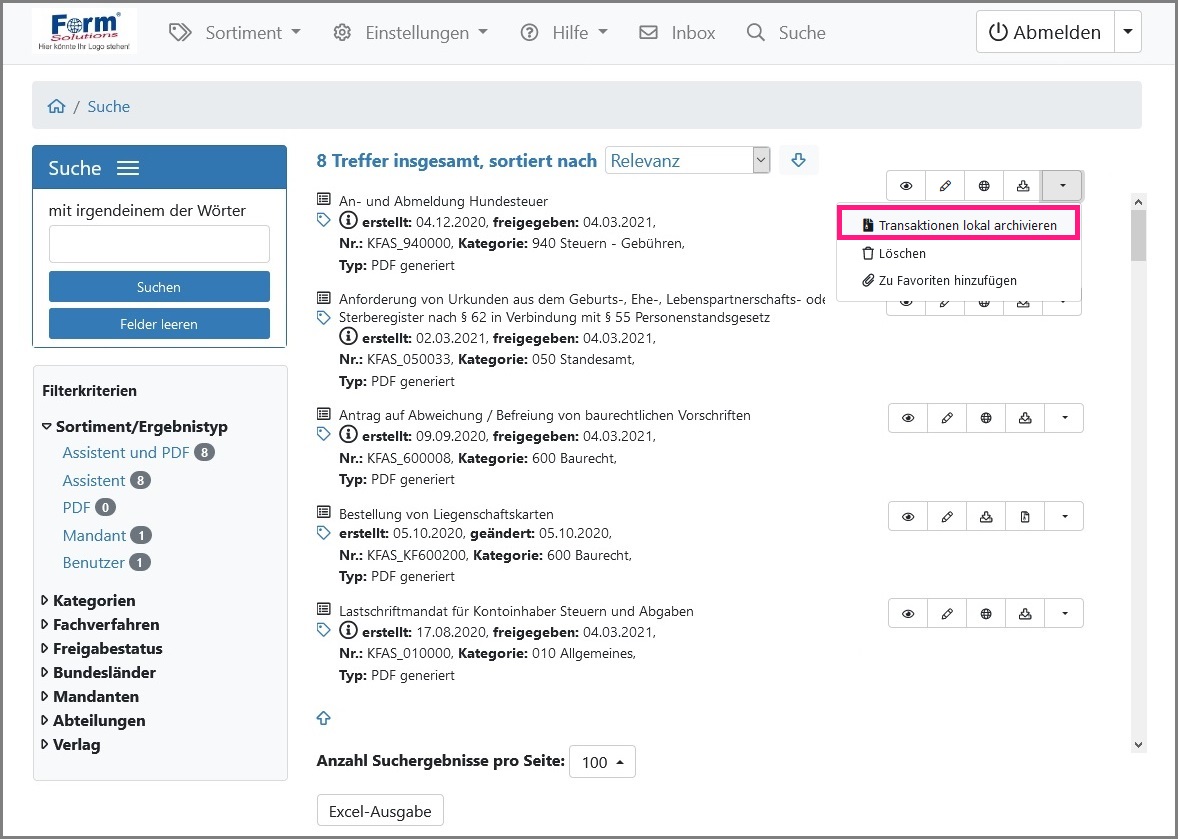Click the Suchen button

159,287
